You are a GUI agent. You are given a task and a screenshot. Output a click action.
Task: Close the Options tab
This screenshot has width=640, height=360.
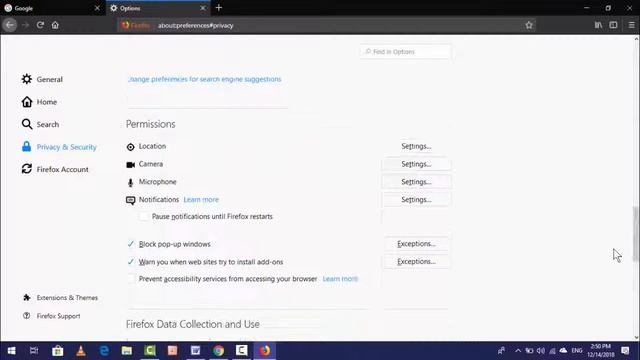coord(203,8)
